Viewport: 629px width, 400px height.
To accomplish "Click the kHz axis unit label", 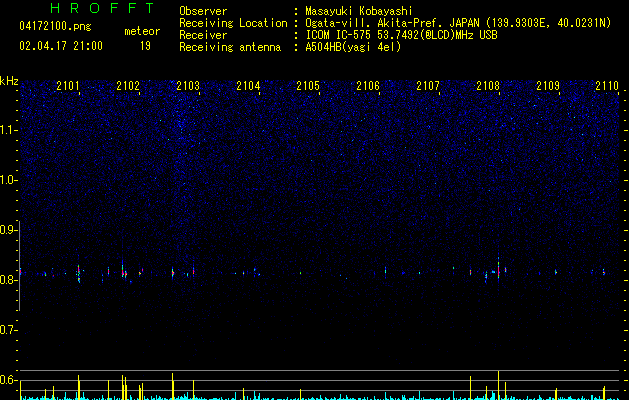I will (x=9, y=81).
